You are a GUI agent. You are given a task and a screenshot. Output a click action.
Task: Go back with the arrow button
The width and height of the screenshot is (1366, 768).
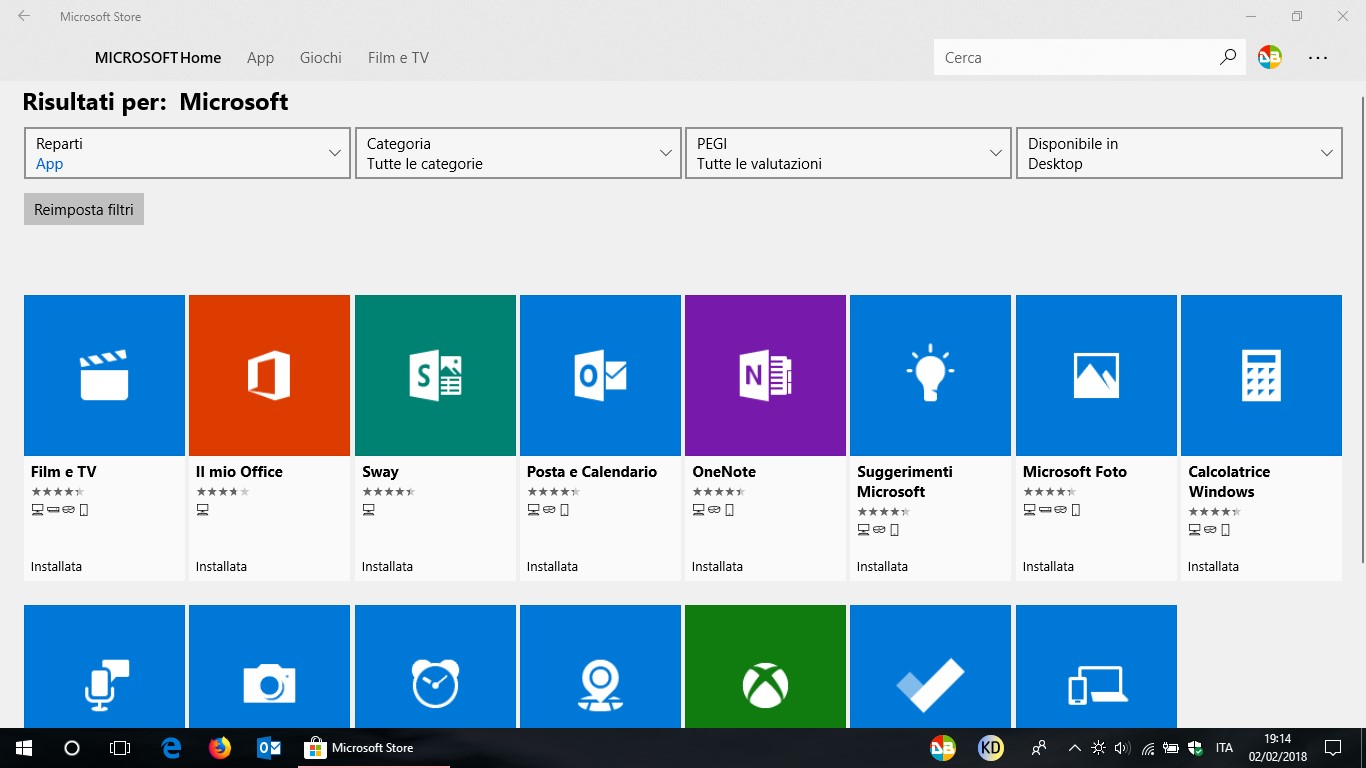(x=24, y=16)
